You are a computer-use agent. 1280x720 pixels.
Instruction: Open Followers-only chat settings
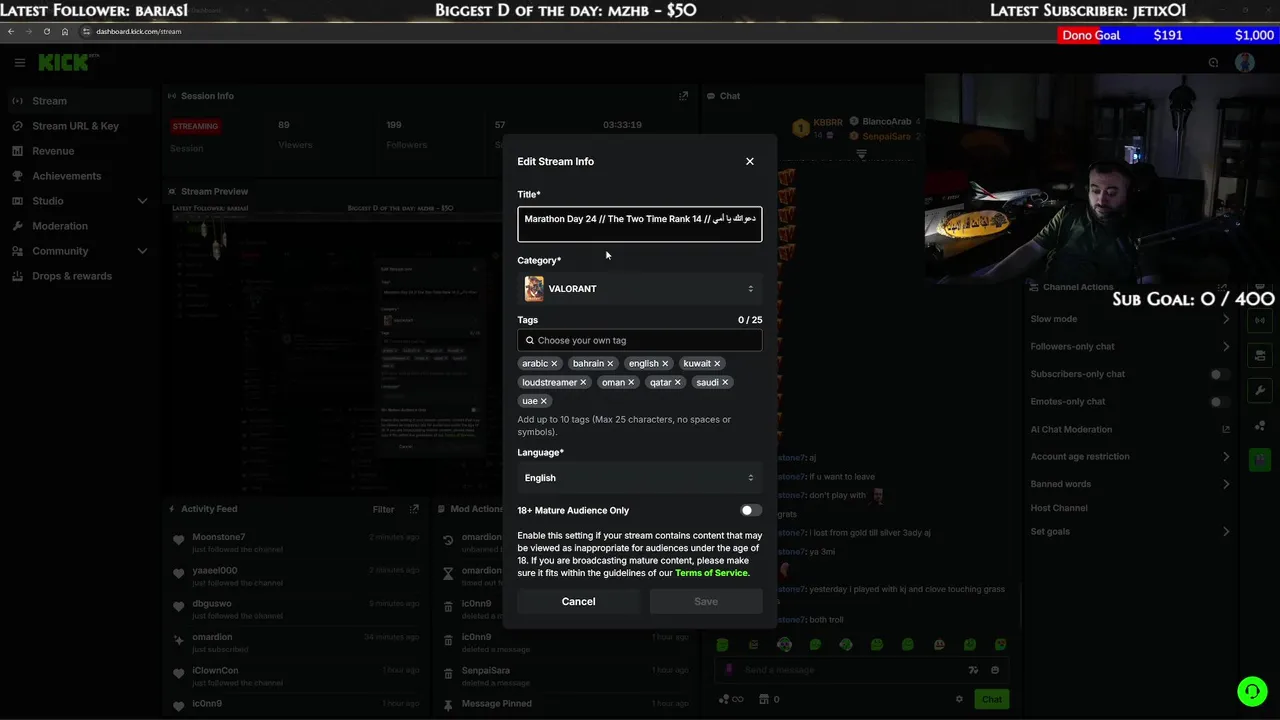[x=1130, y=346]
